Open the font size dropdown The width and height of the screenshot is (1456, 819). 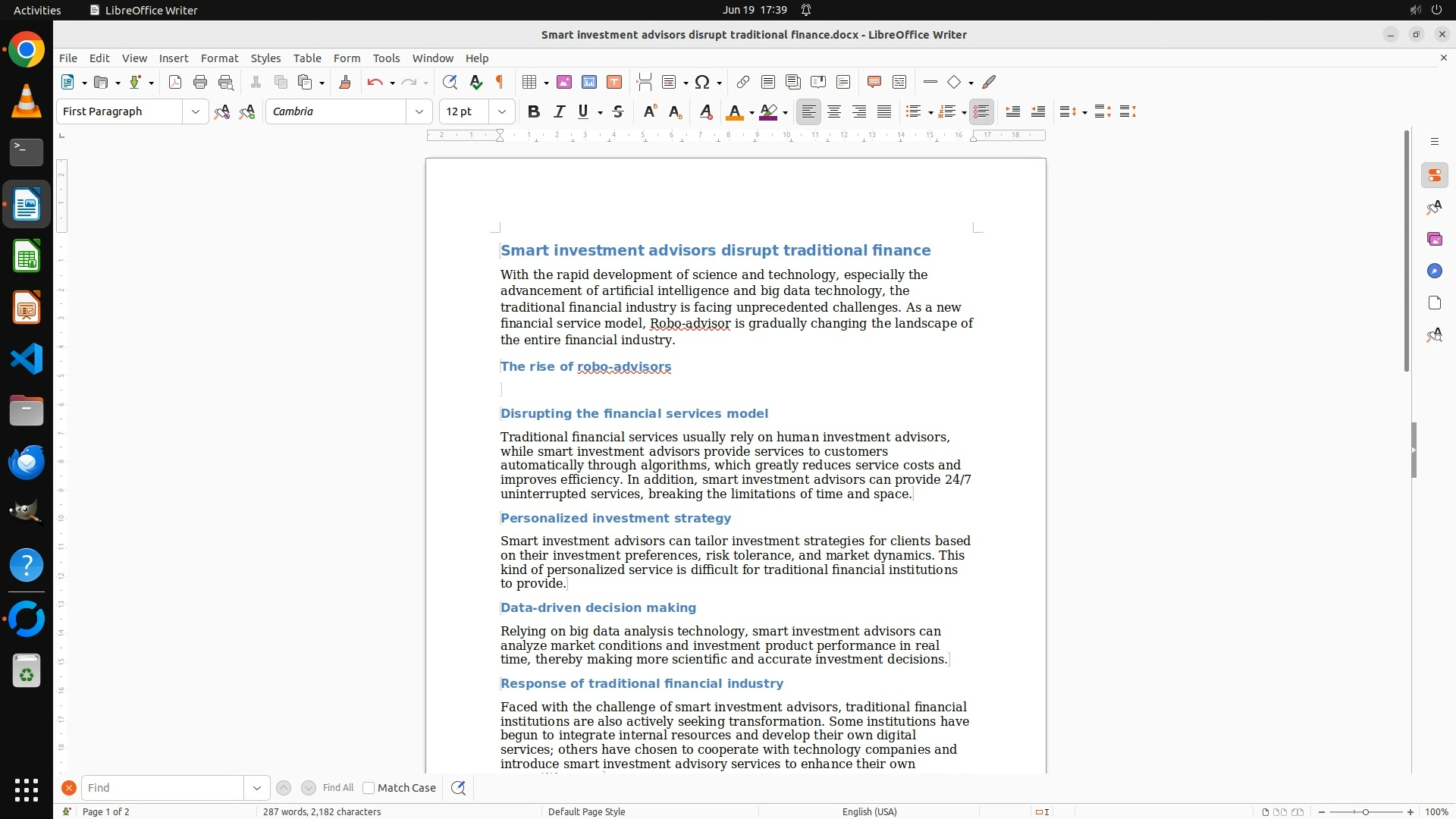coord(501,112)
